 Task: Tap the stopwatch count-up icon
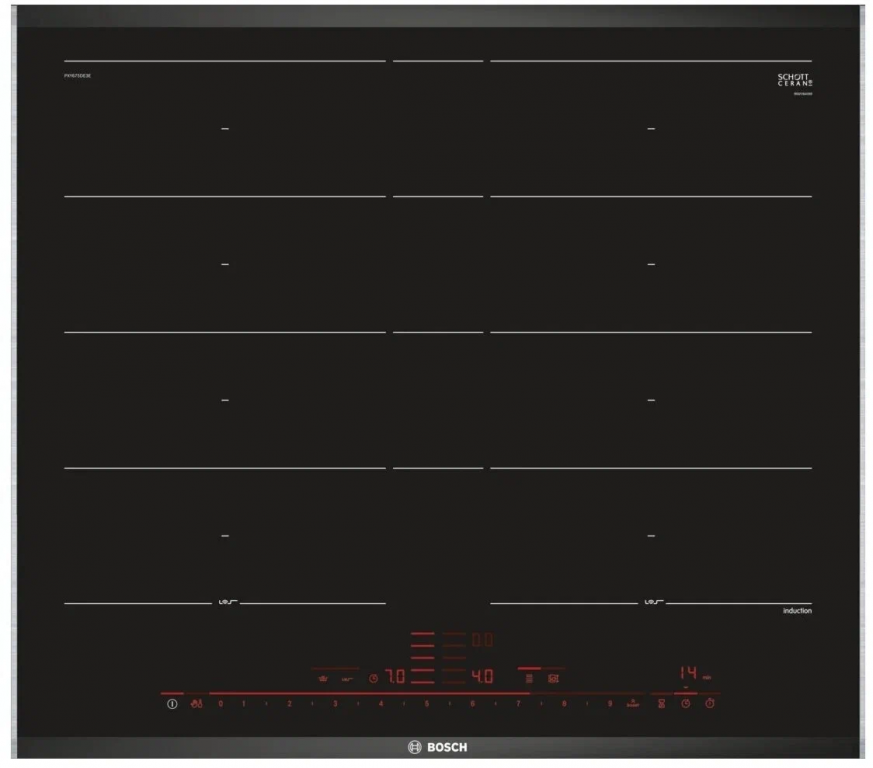pyautogui.click(x=710, y=704)
